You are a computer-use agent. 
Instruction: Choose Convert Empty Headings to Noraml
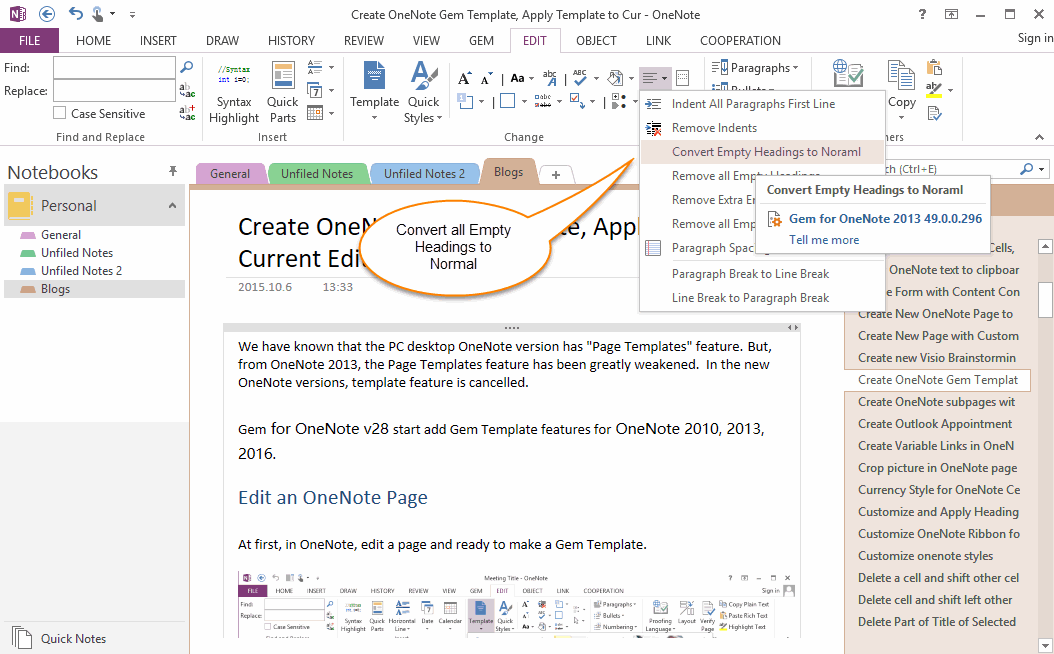[761, 152]
